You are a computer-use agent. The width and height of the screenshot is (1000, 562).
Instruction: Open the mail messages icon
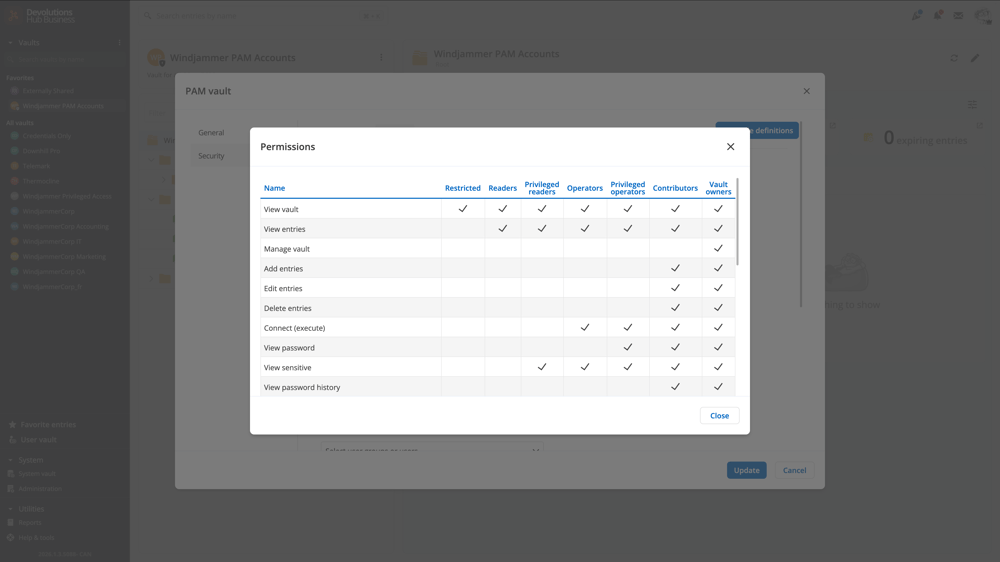[x=958, y=15]
